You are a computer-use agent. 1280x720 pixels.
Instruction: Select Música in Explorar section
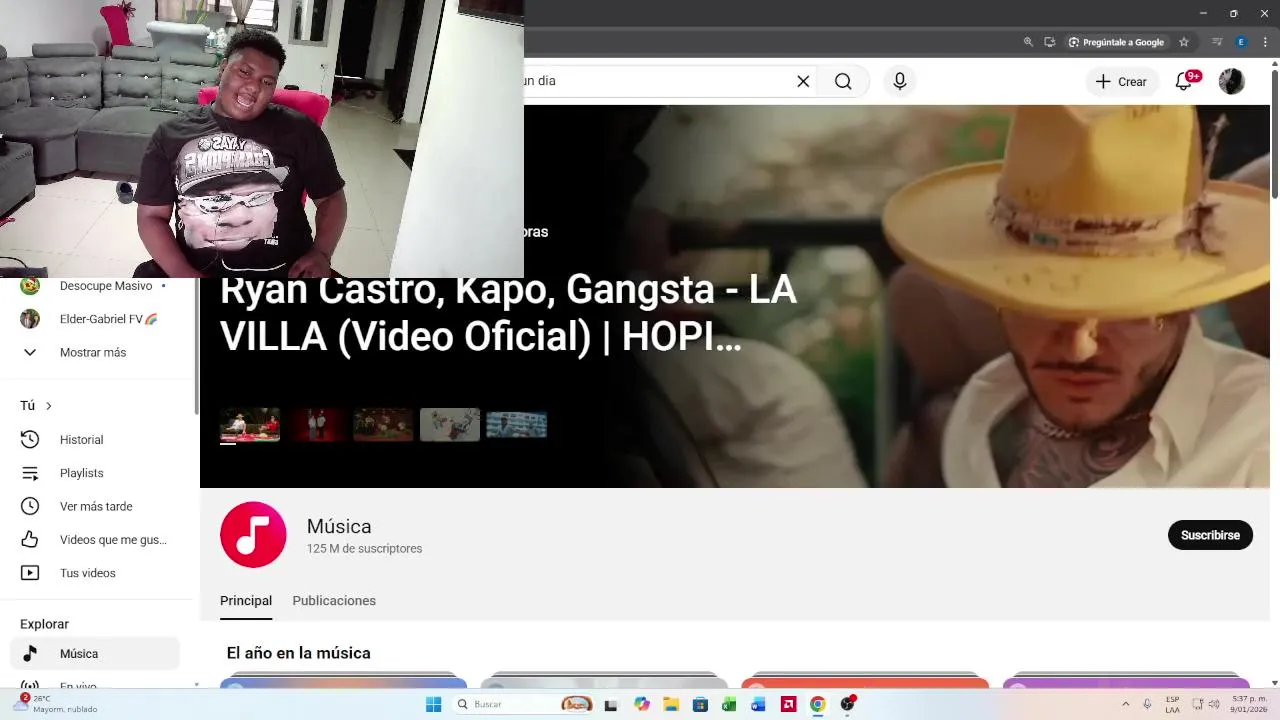point(95,654)
